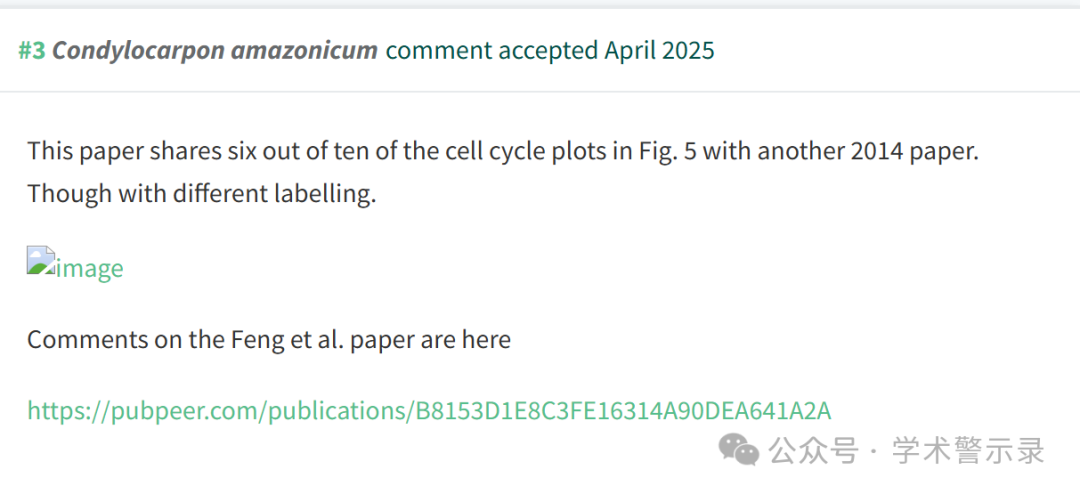Click the word 'amazonicum' in the header
Viewport: 1080px width, 494px height.
(304, 50)
